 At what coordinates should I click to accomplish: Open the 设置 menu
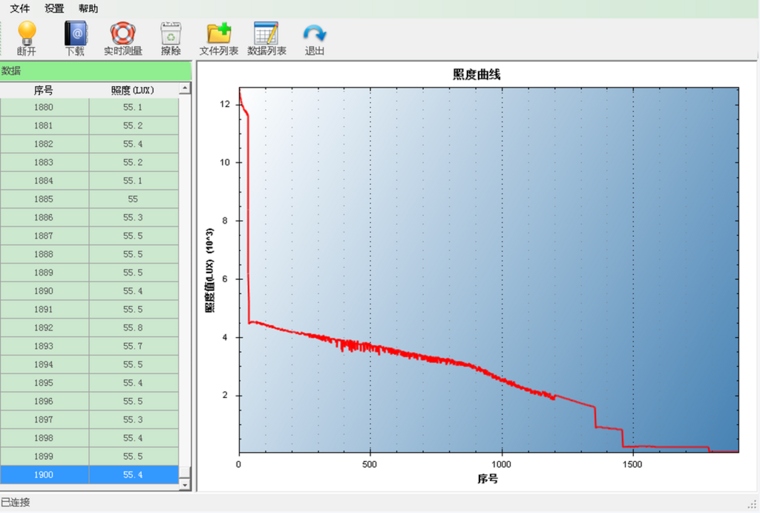tap(54, 8)
